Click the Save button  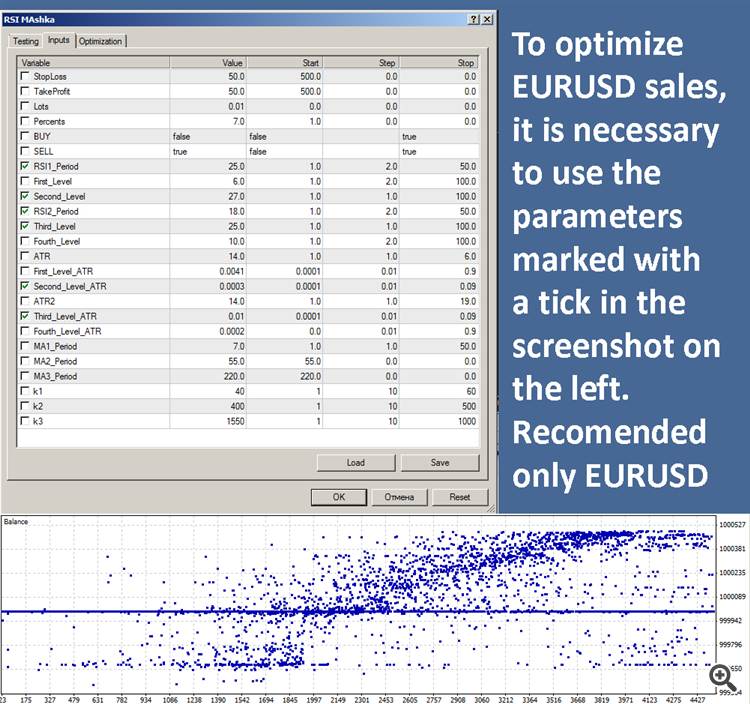(440, 462)
